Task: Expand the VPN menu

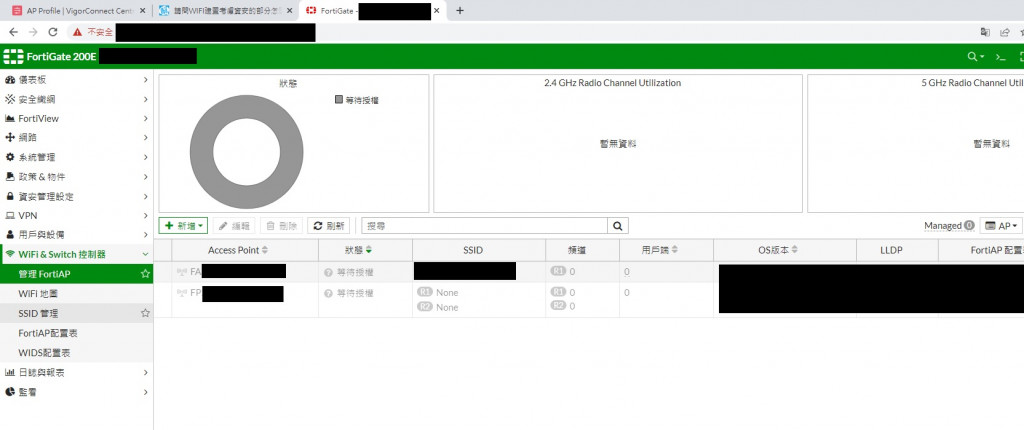Action: point(76,215)
